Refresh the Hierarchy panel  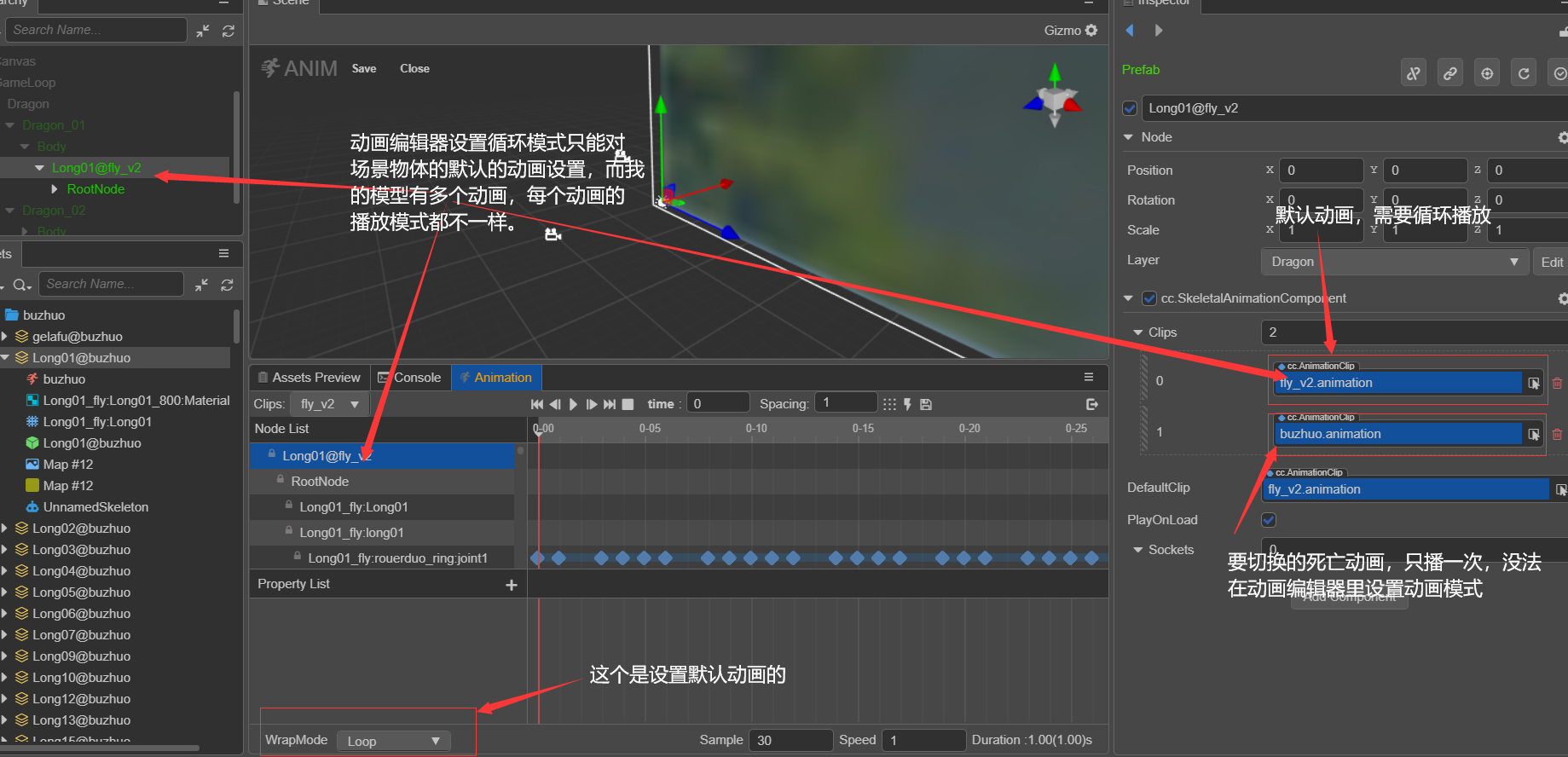tap(229, 31)
